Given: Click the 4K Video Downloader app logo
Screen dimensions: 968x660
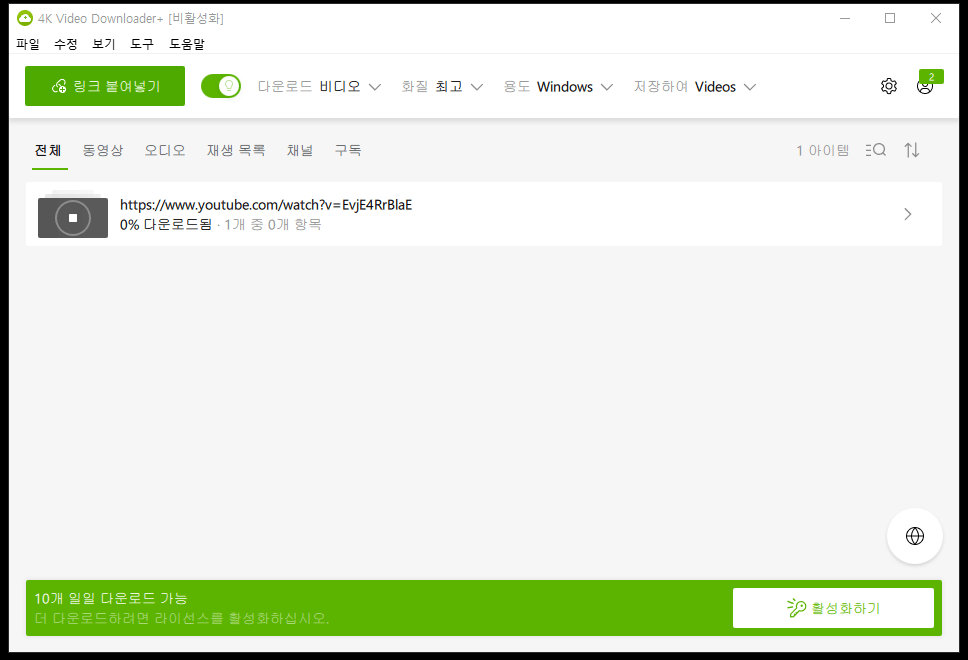Looking at the screenshot, I should click(x=25, y=19).
